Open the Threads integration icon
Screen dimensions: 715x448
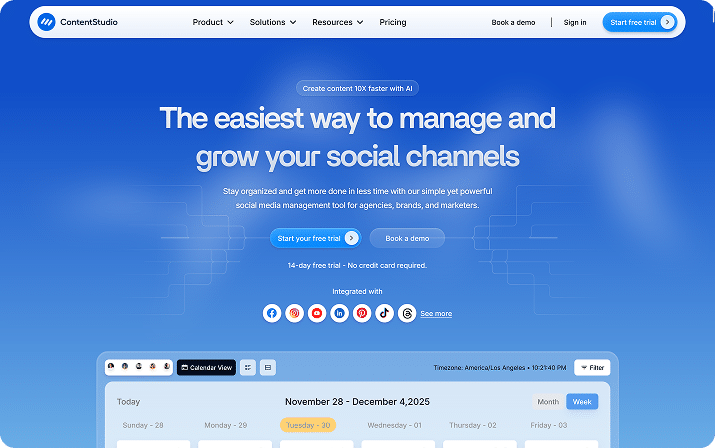(407, 313)
